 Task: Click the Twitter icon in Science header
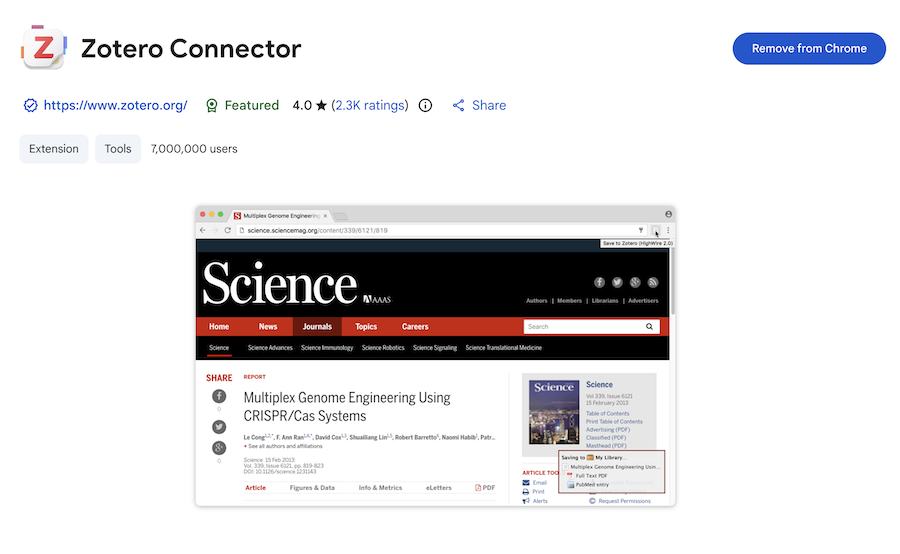pos(616,282)
